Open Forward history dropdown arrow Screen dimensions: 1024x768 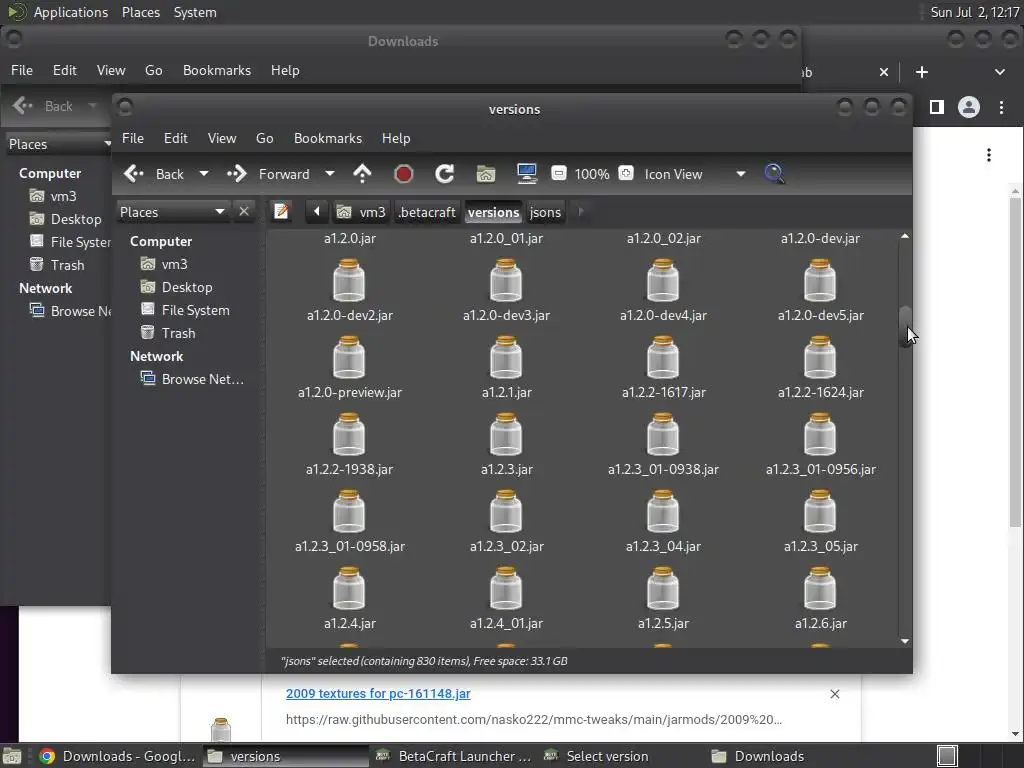pyautogui.click(x=330, y=174)
